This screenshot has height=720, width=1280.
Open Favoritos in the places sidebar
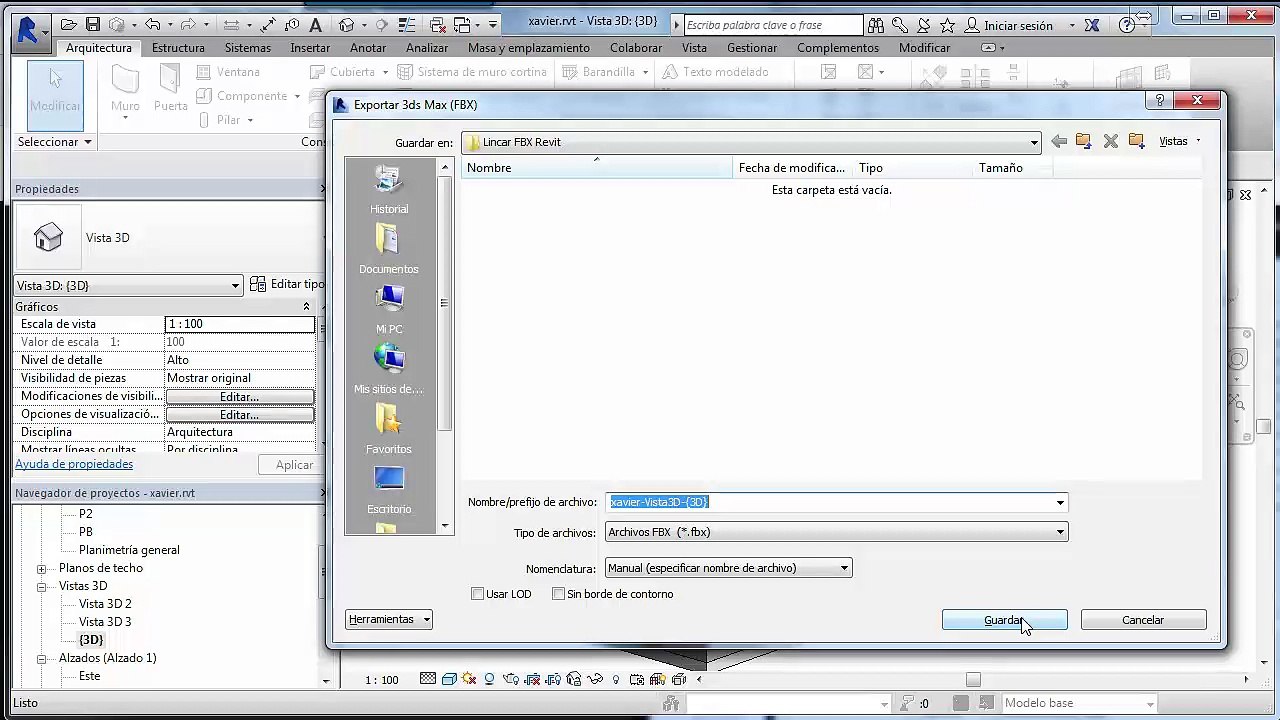point(389,430)
